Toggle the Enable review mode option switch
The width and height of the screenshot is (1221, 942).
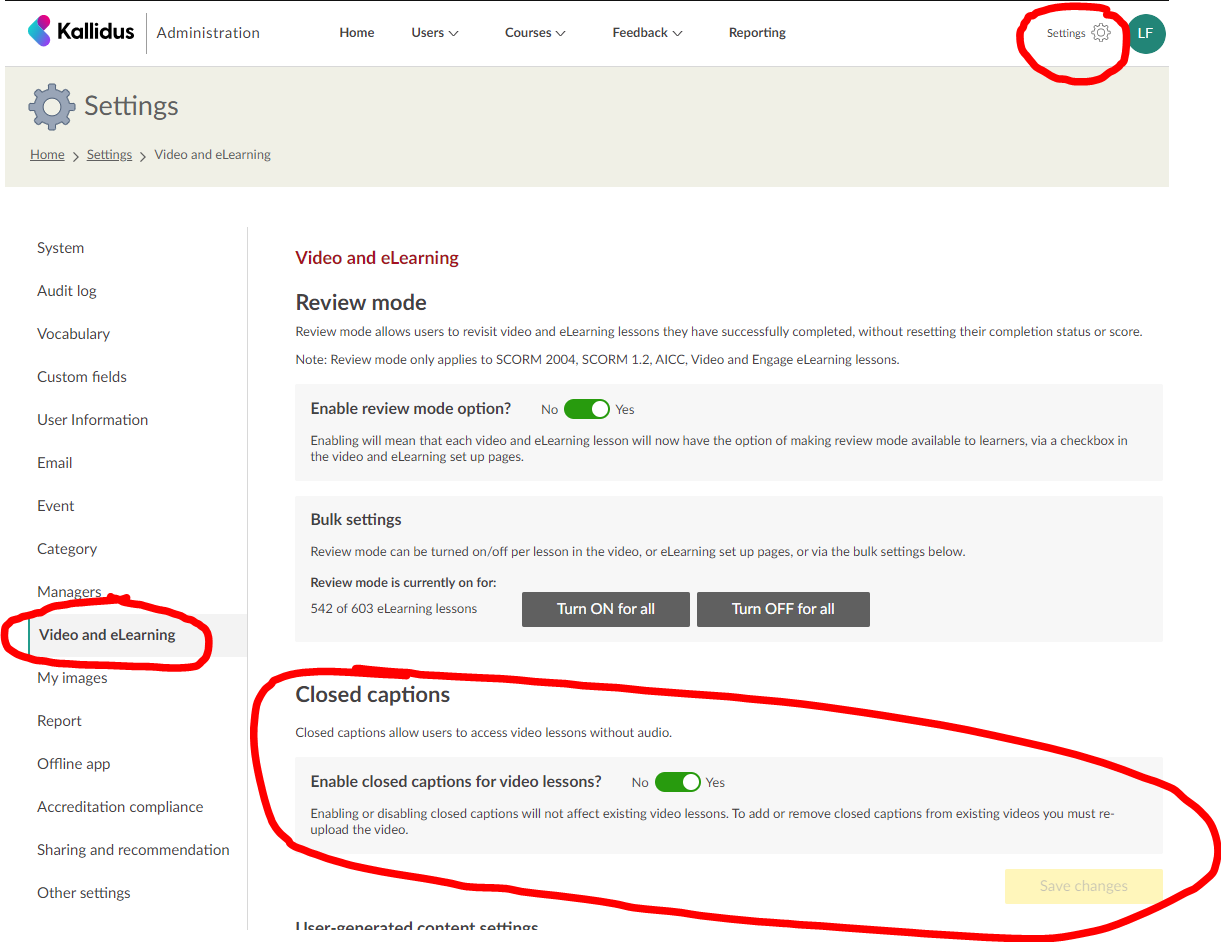click(587, 409)
